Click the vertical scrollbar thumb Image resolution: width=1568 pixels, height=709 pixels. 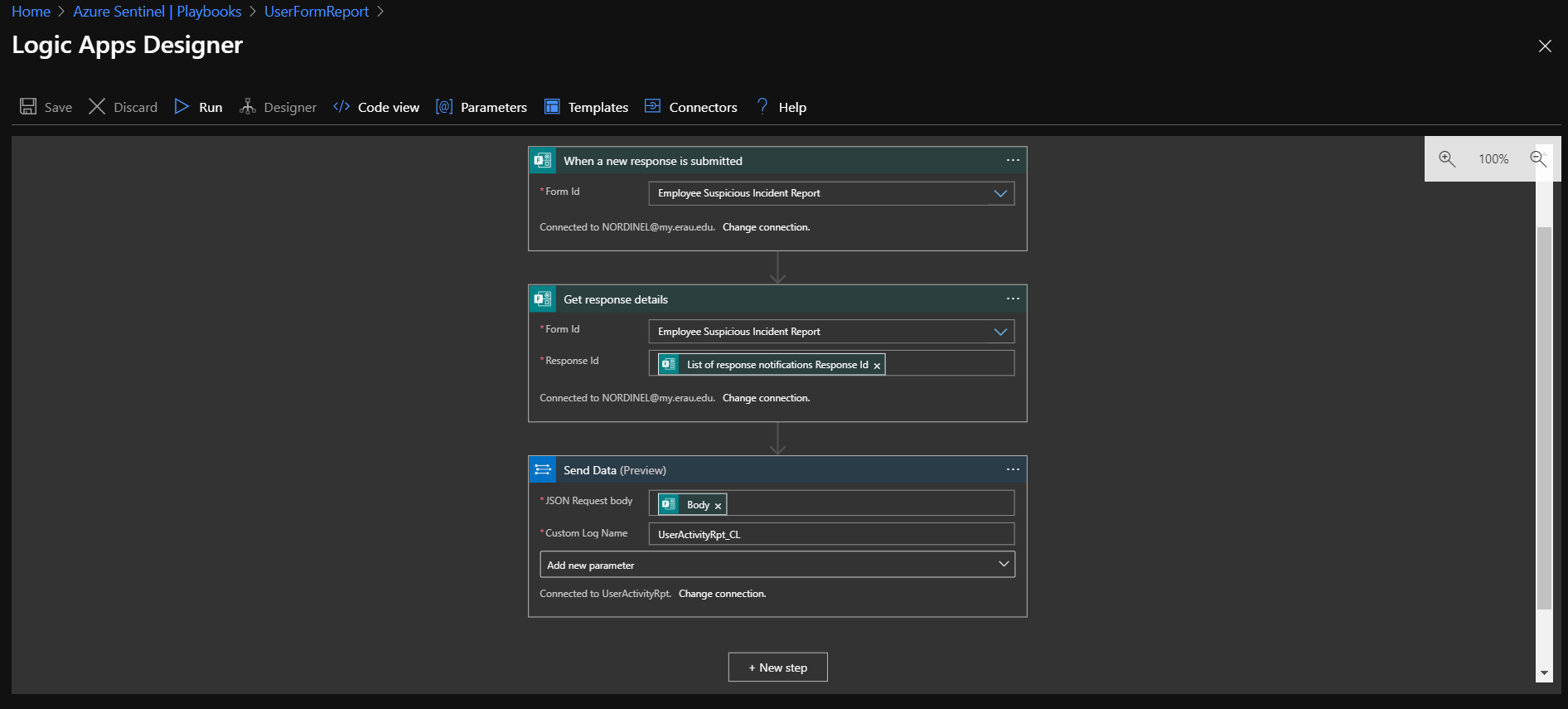1544,417
